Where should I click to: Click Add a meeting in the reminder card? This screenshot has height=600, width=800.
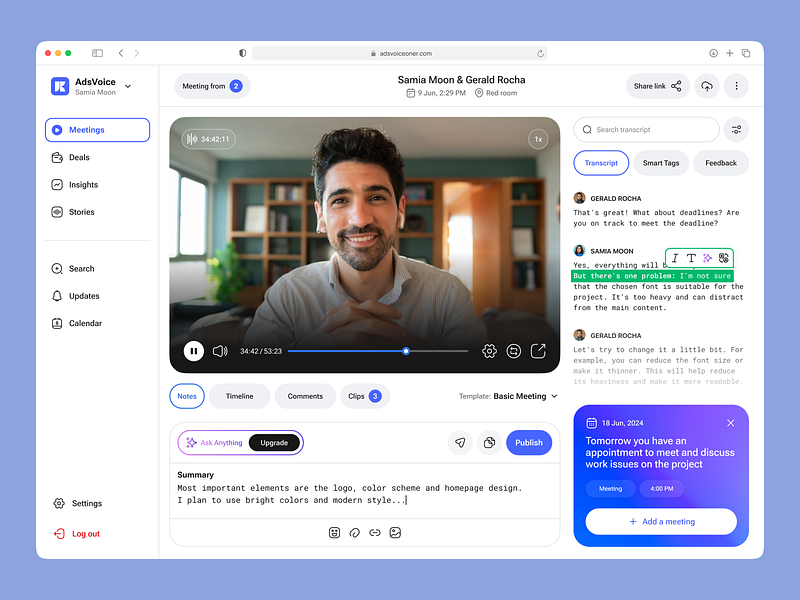[x=661, y=521]
